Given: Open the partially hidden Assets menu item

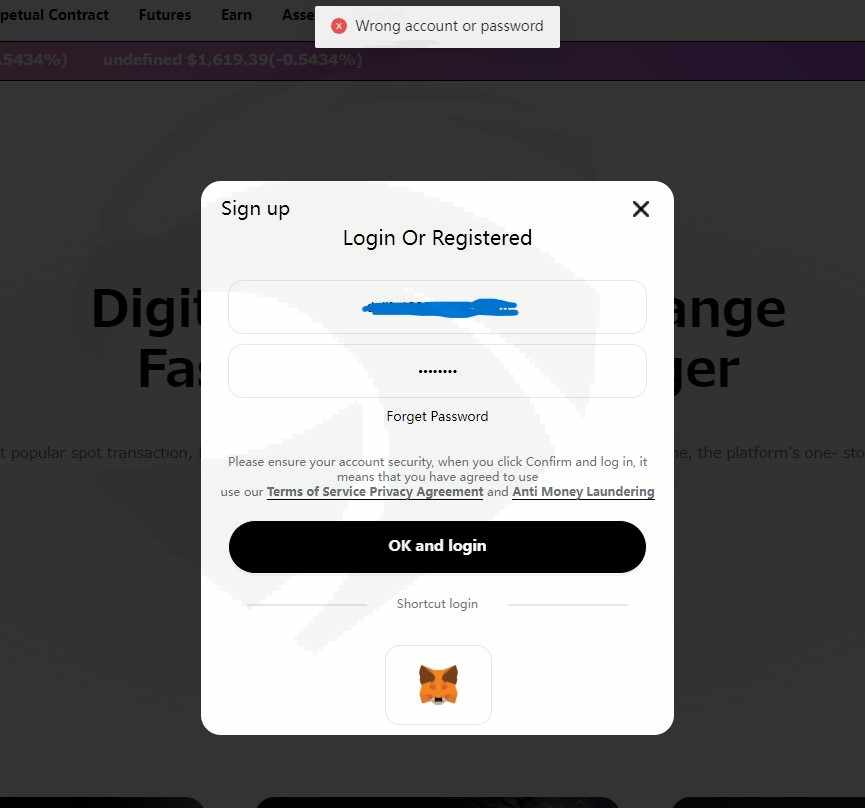Looking at the screenshot, I should point(298,15).
